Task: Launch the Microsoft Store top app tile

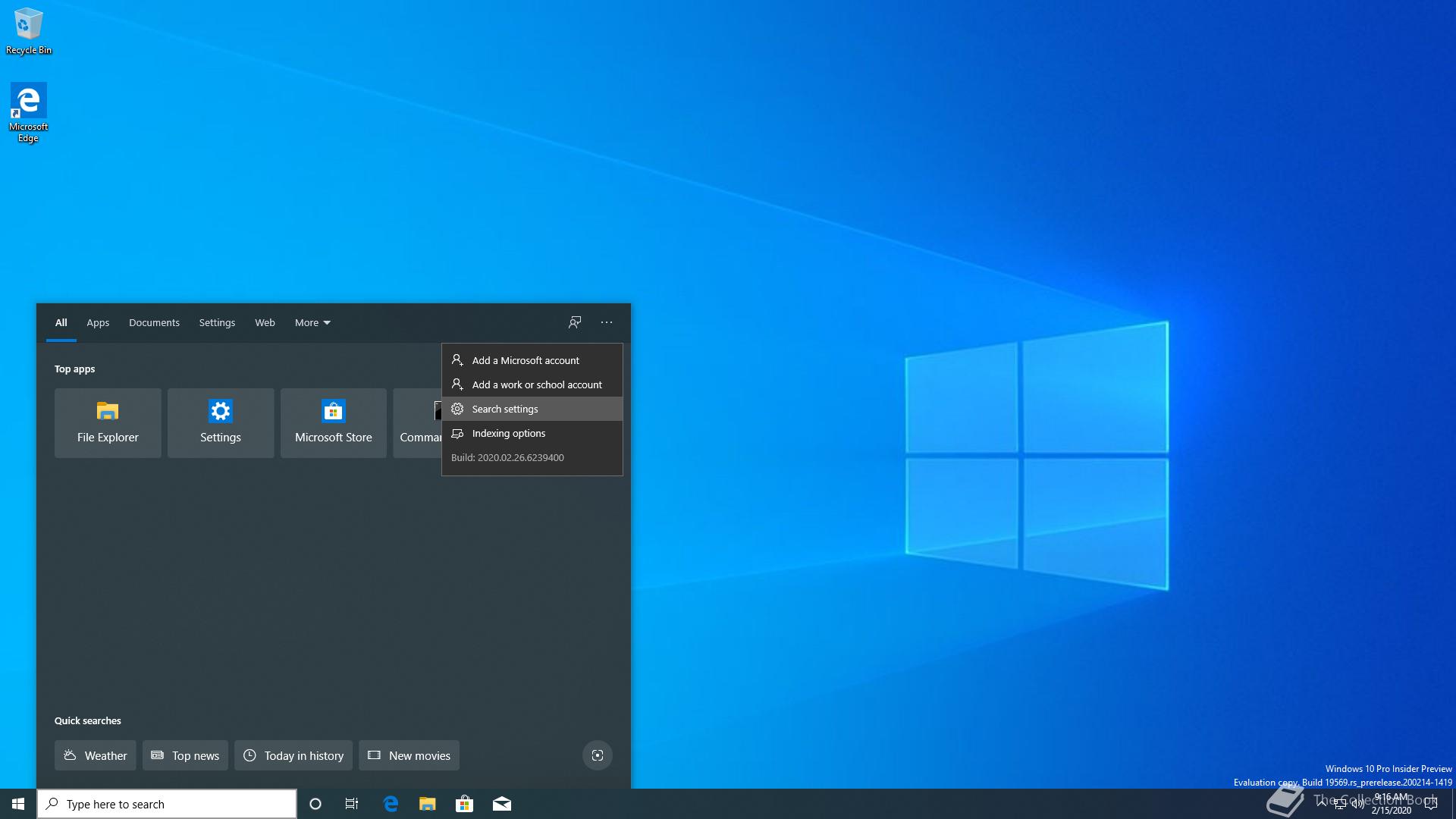Action: coord(334,423)
